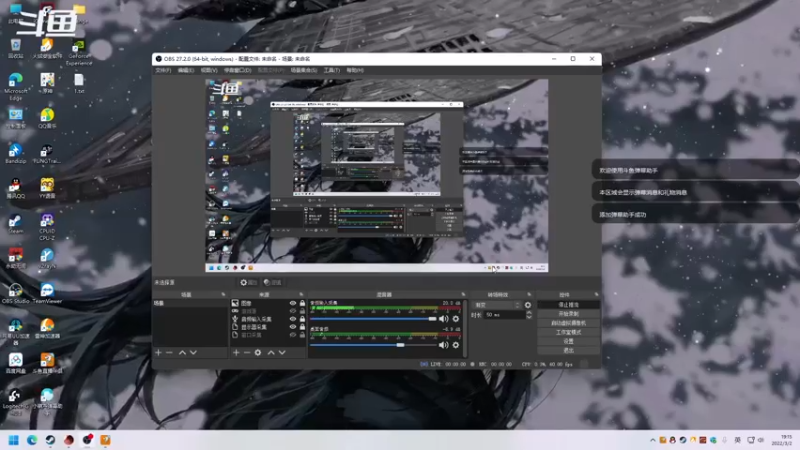This screenshot has width=800, height=450.
Task: Move scene up in Scenes panel
Action: click(182, 353)
